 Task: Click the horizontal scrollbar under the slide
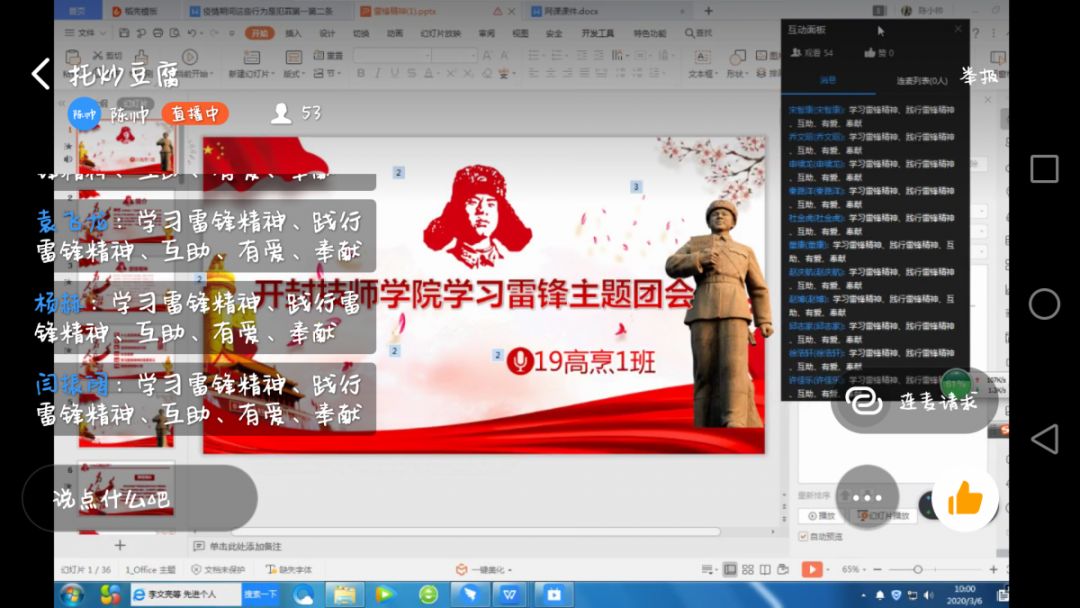(475, 532)
